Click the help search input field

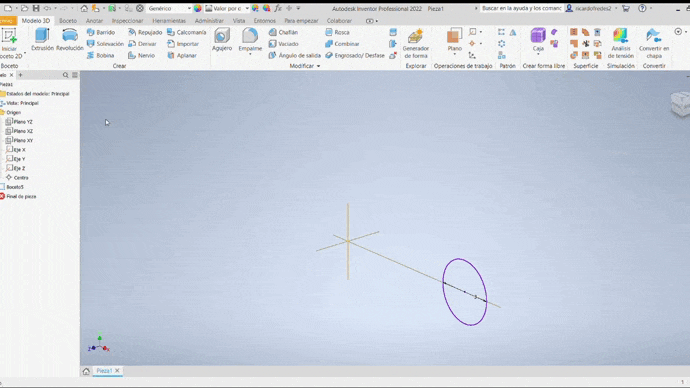[521, 8]
